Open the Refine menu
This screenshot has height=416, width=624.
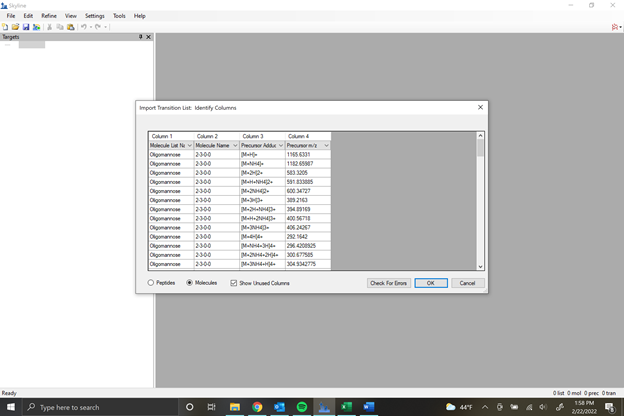(49, 16)
